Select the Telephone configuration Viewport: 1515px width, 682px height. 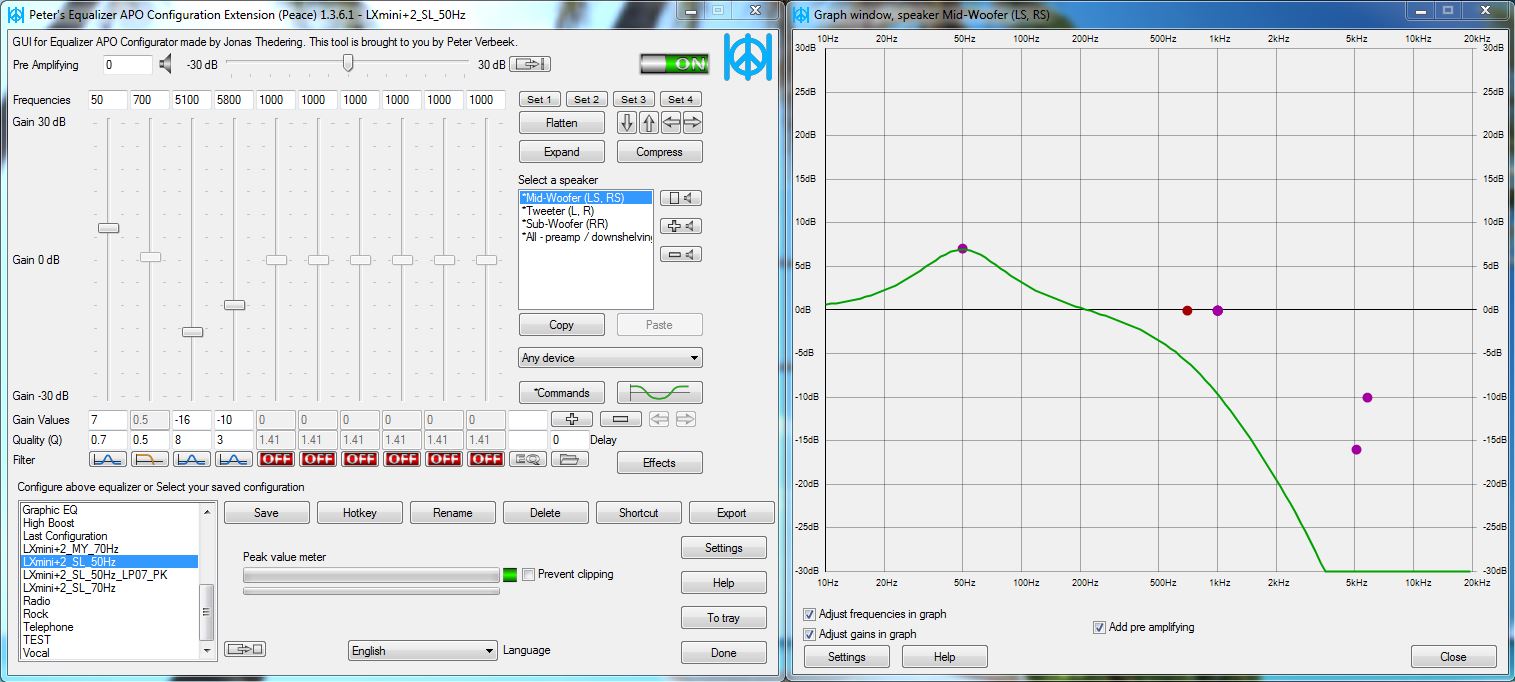tap(110, 627)
